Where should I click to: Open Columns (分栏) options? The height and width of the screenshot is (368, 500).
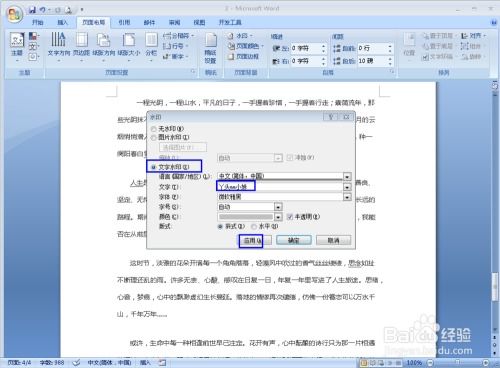[151, 47]
